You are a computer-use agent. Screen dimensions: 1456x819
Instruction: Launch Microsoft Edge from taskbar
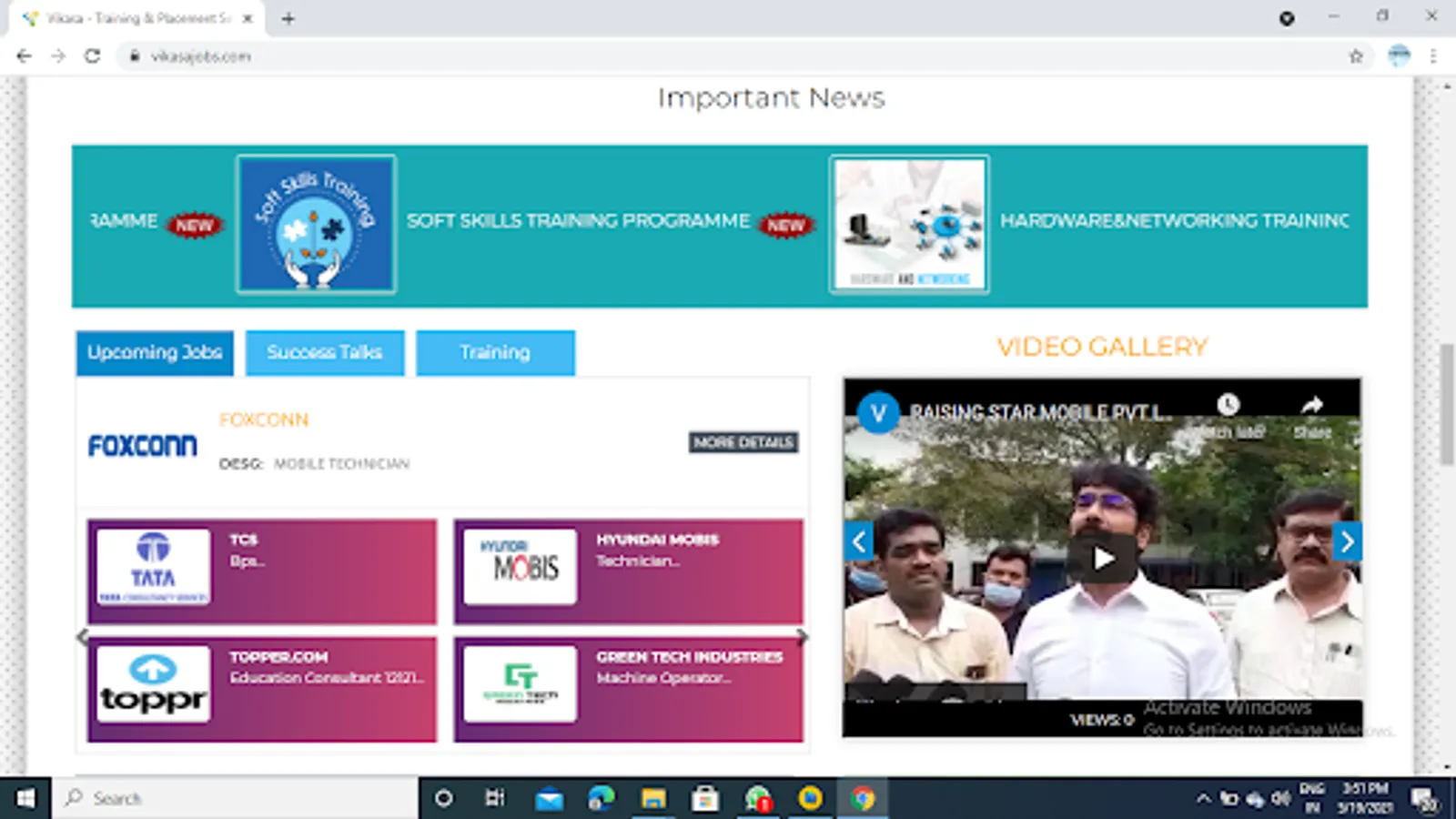(601, 799)
